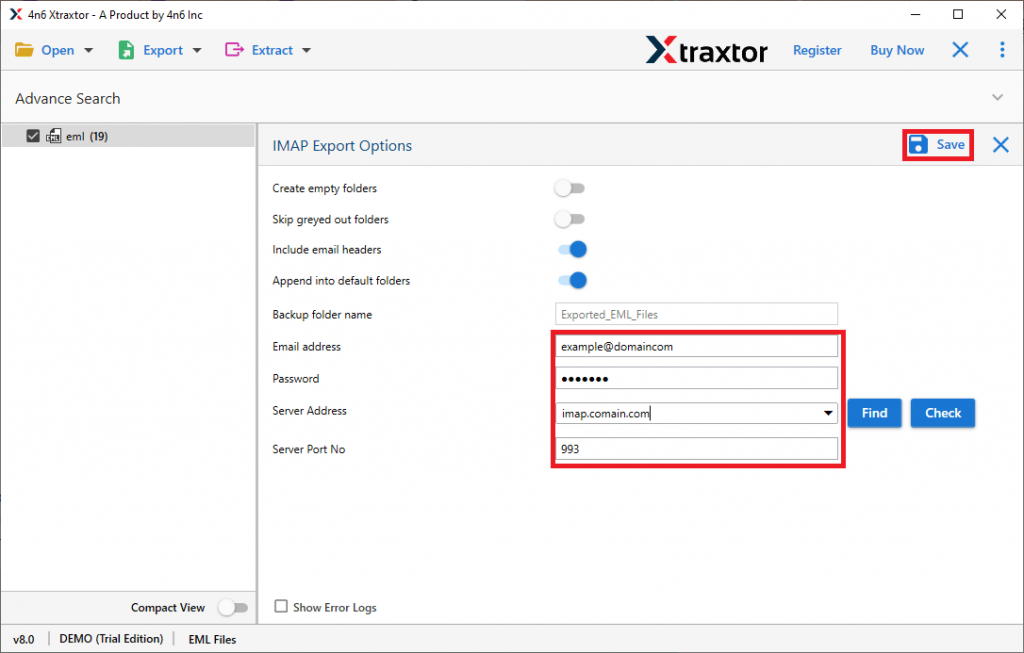Check the Show Error Logs checkbox
1024x653 pixels.
281,607
